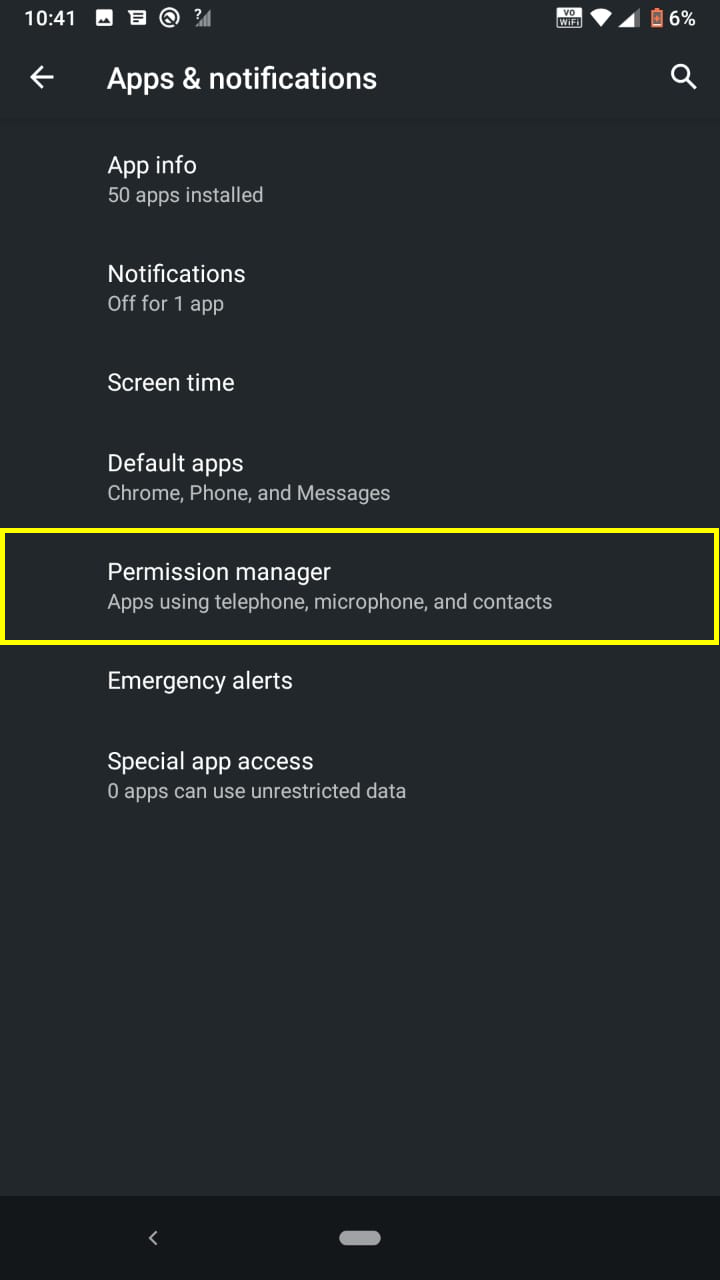Open search in Apps & notifications
The image size is (720, 1280).
pos(683,77)
